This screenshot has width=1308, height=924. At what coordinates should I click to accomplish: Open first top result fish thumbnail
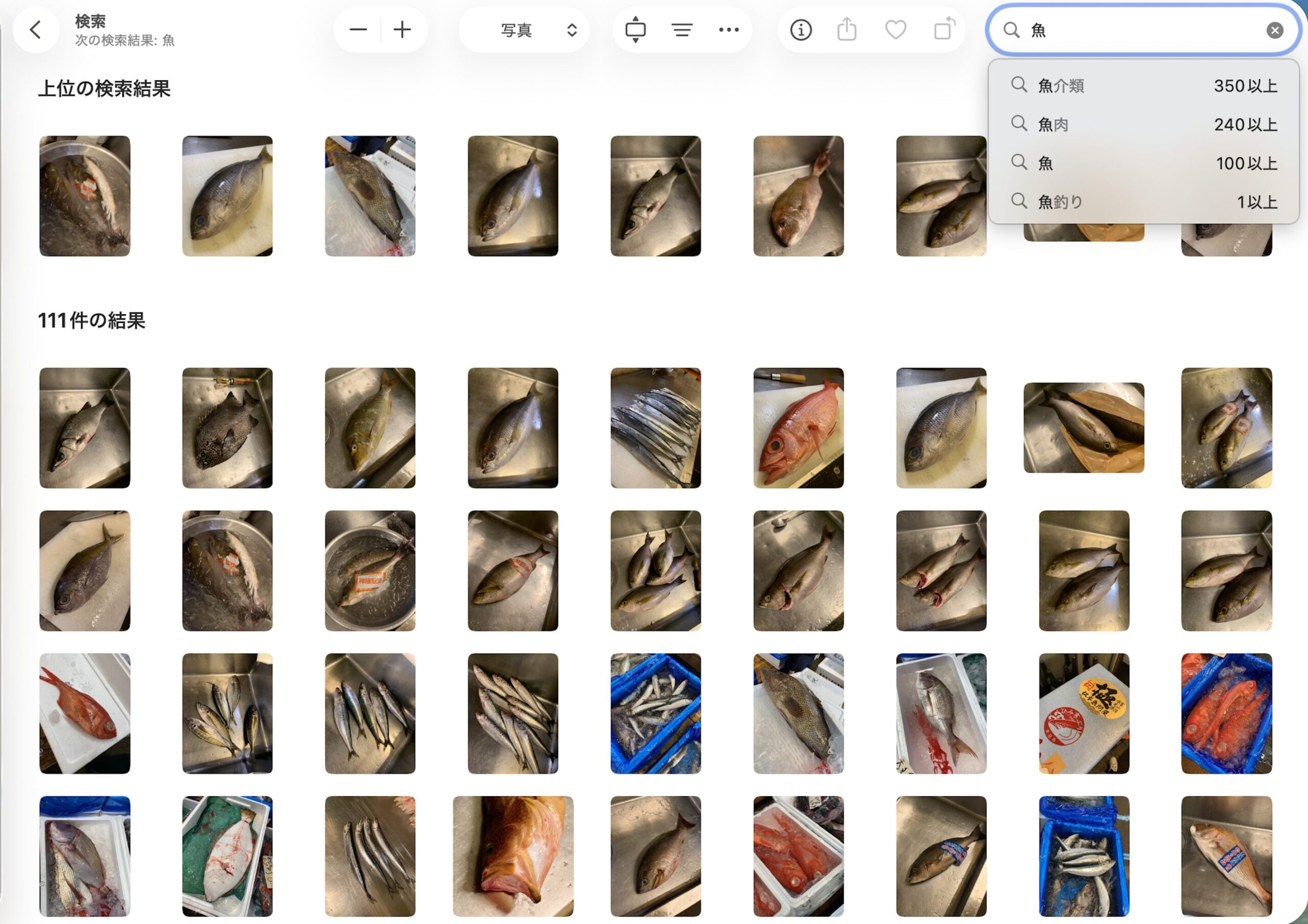84,196
